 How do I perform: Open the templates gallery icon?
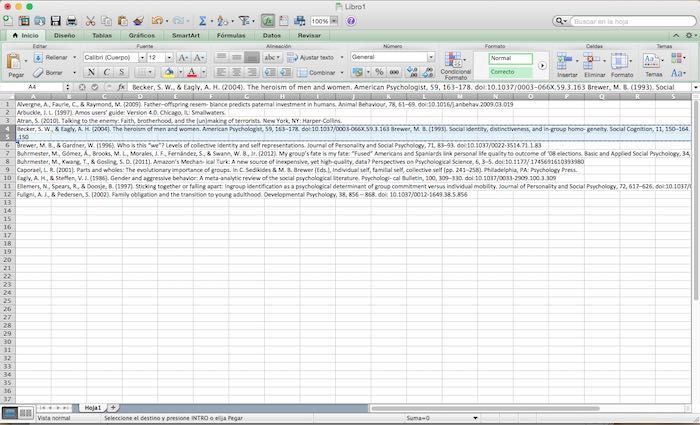pos(24,21)
